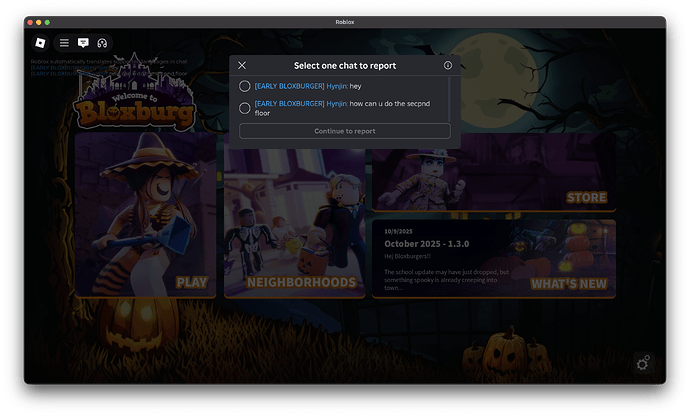Select the "hey" chat message radio

pyautogui.click(x=245, y=86)
